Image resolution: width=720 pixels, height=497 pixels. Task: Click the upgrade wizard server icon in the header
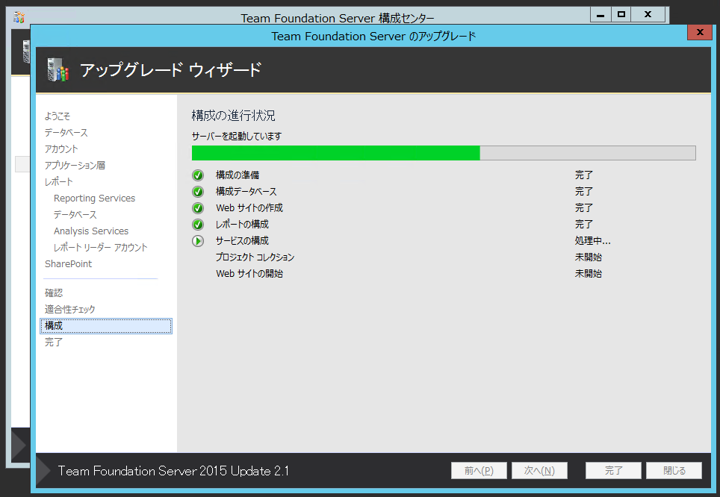click(x=58, y=70)
